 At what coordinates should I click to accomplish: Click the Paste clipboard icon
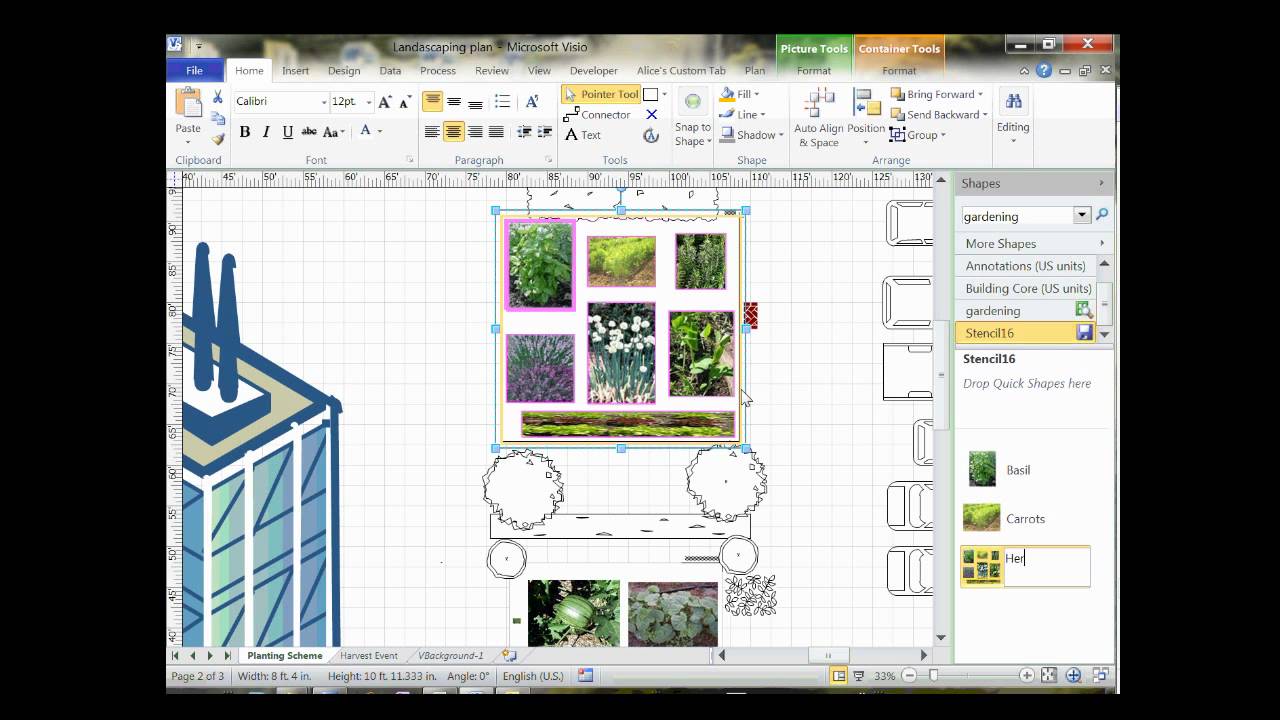click(188, 103)
